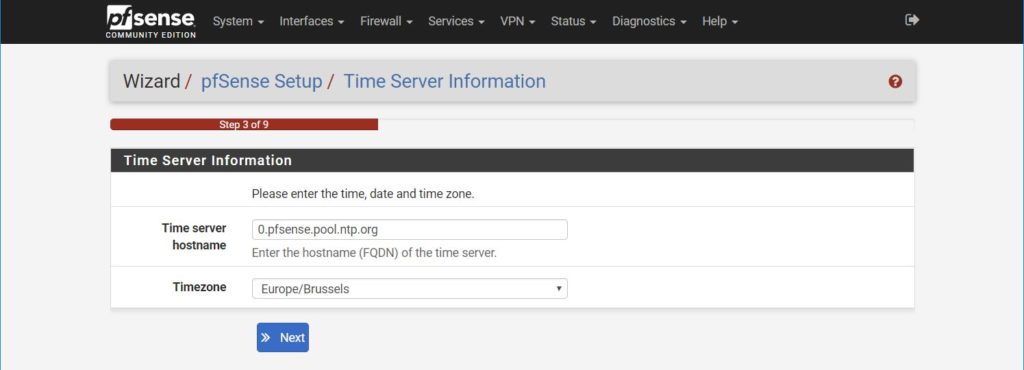Open the Diagnostics menu
This screenshot has width=1024, height=370.
649,22
